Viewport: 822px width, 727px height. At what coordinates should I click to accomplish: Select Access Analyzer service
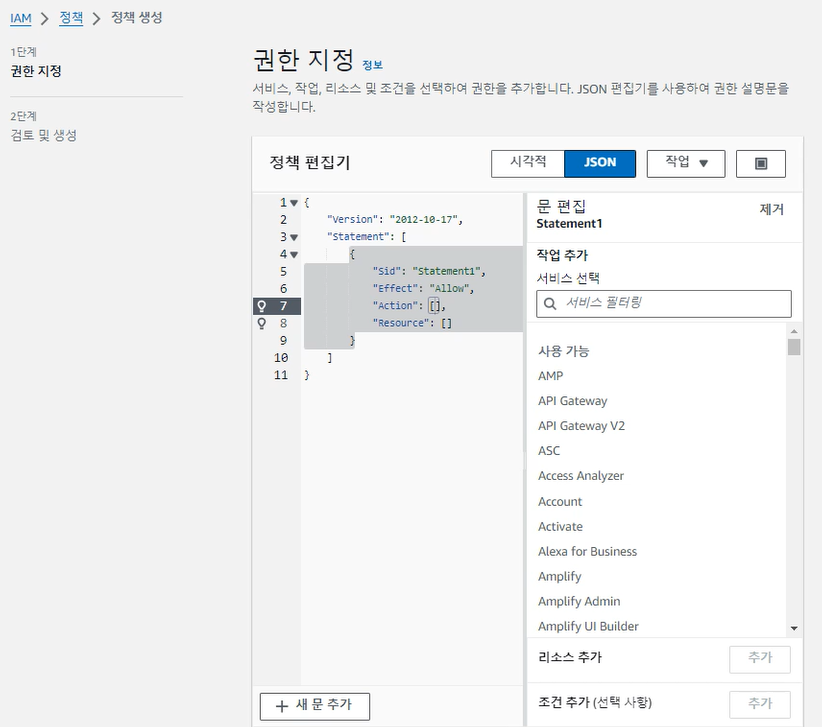tap(581, 476)
